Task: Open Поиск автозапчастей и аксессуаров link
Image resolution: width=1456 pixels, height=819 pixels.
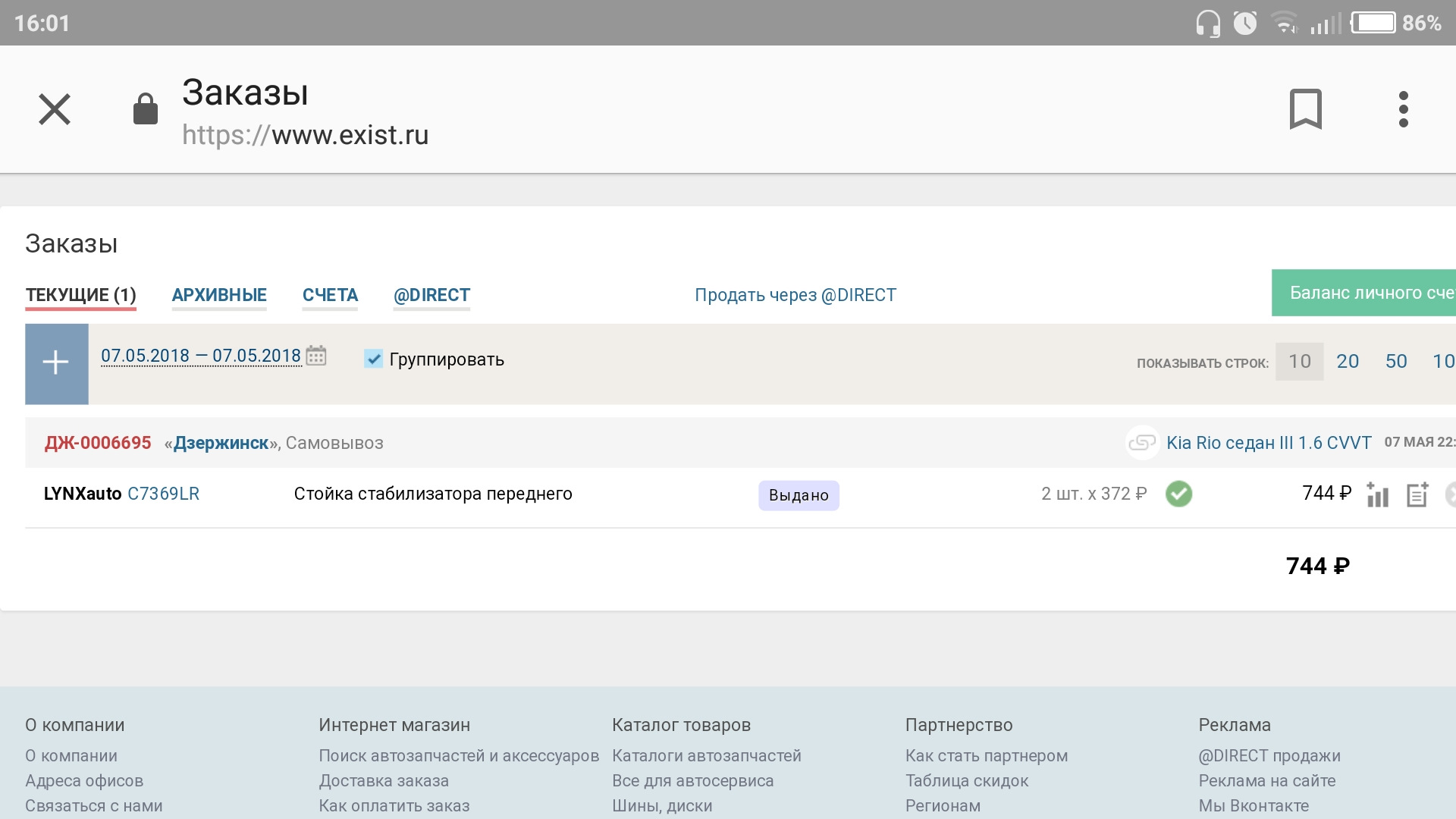Action: [459, 756]
